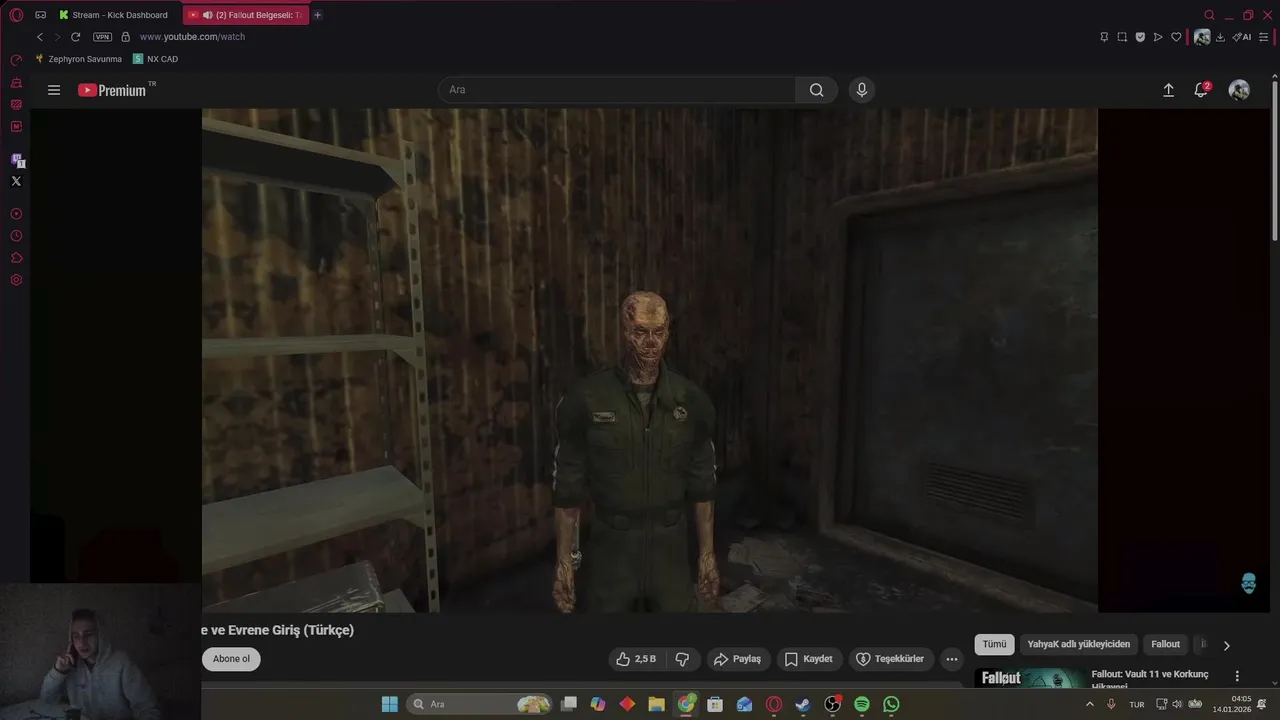The width and height of the screenshot is (1280, 720).
Task: Select the Tümü filter chip
Action: pyautogui.click(x=994, y=645)
